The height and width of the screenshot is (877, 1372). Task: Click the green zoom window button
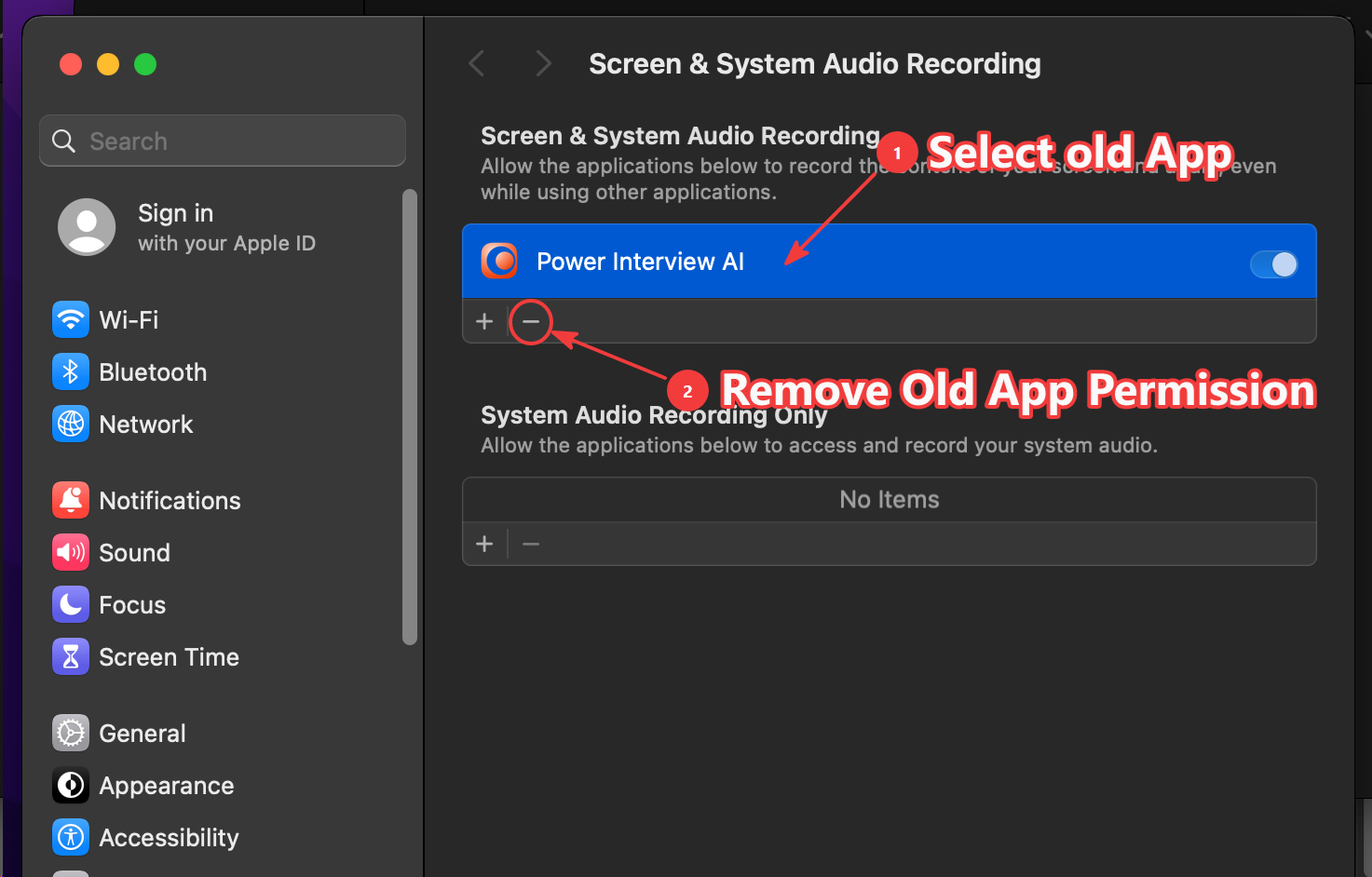[x=145, y=64]
